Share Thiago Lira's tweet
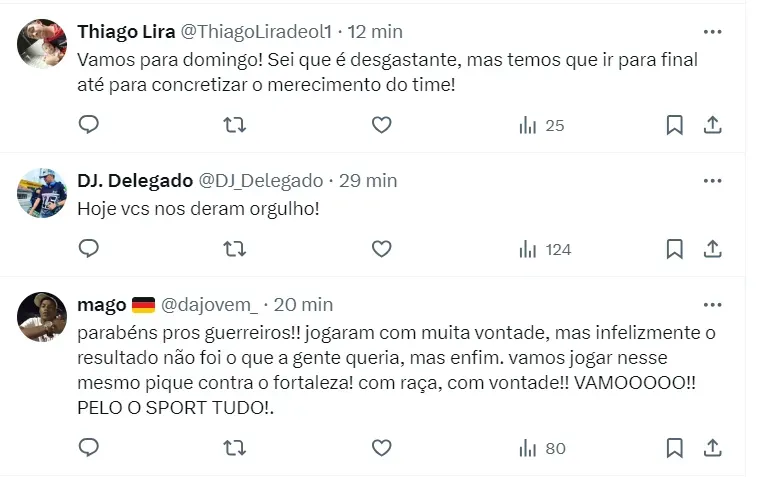This screenshot has height=477, width=760. (x=712, y=125)
